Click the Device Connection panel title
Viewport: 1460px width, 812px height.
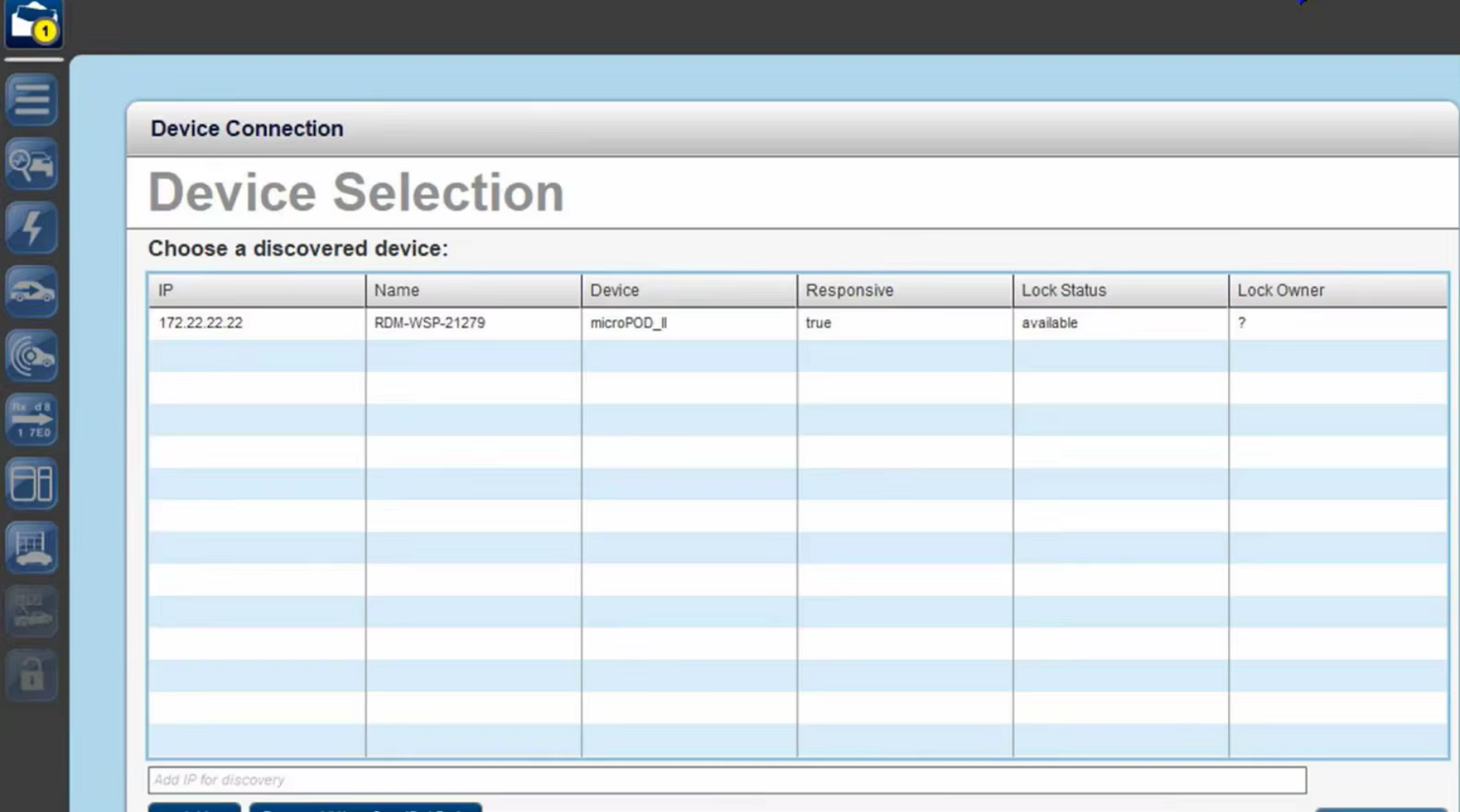[x=247, y=128]
